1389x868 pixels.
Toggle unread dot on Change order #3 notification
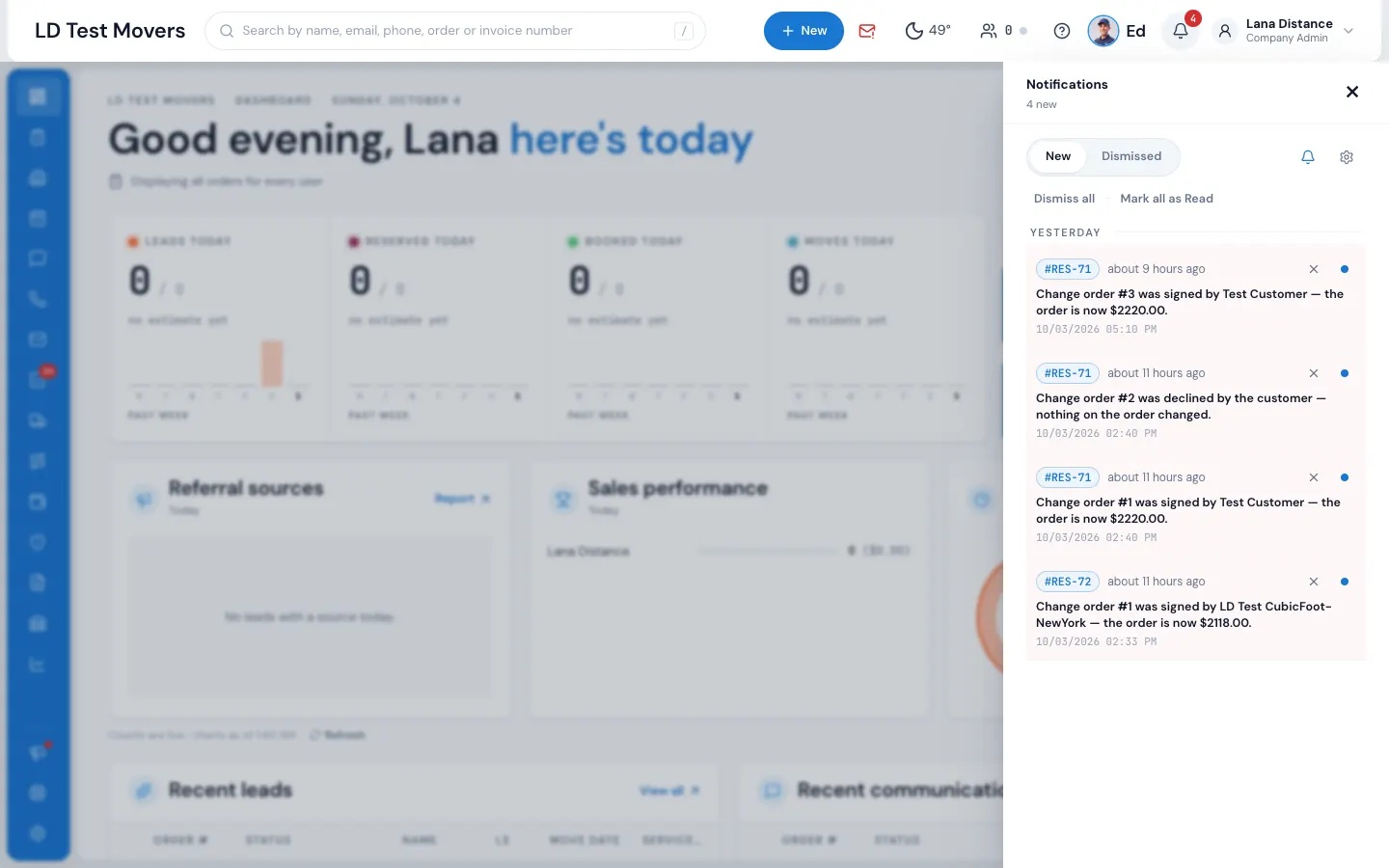(x=1345, y=269)
